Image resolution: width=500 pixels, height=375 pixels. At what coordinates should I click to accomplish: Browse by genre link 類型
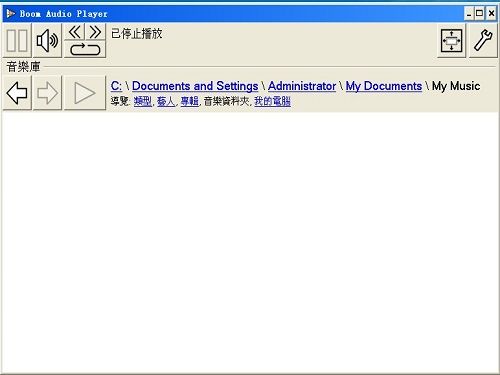coord(143,101)
